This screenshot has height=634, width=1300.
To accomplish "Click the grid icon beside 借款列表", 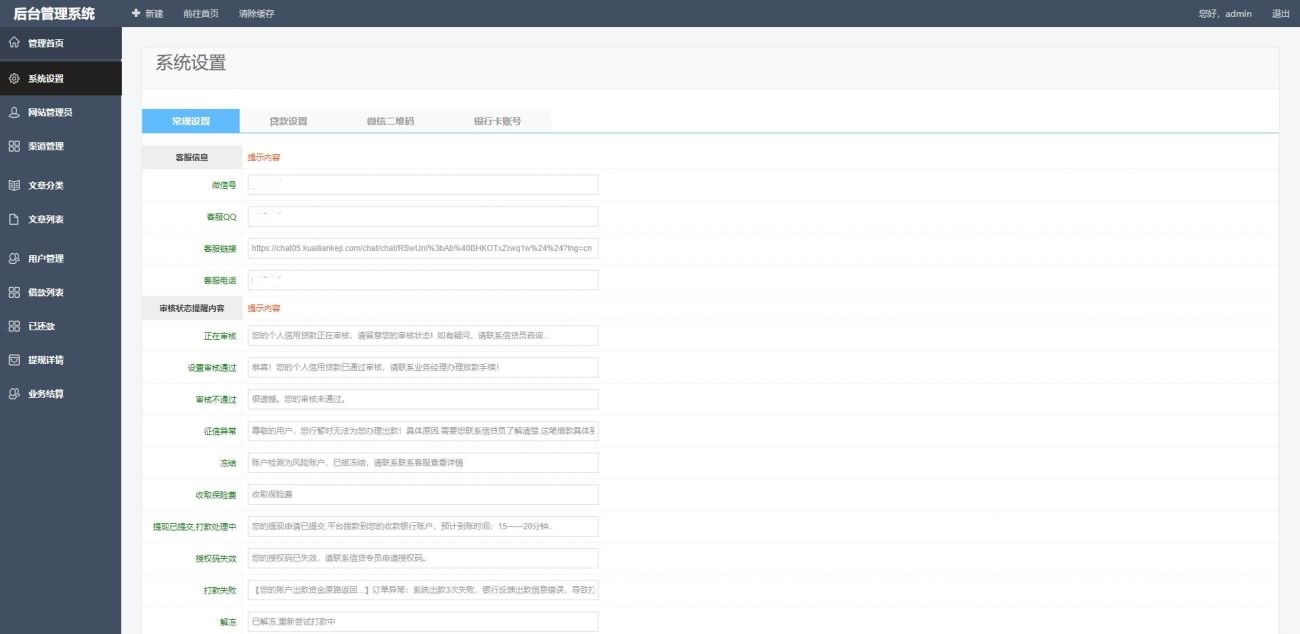I will point(14,292).
